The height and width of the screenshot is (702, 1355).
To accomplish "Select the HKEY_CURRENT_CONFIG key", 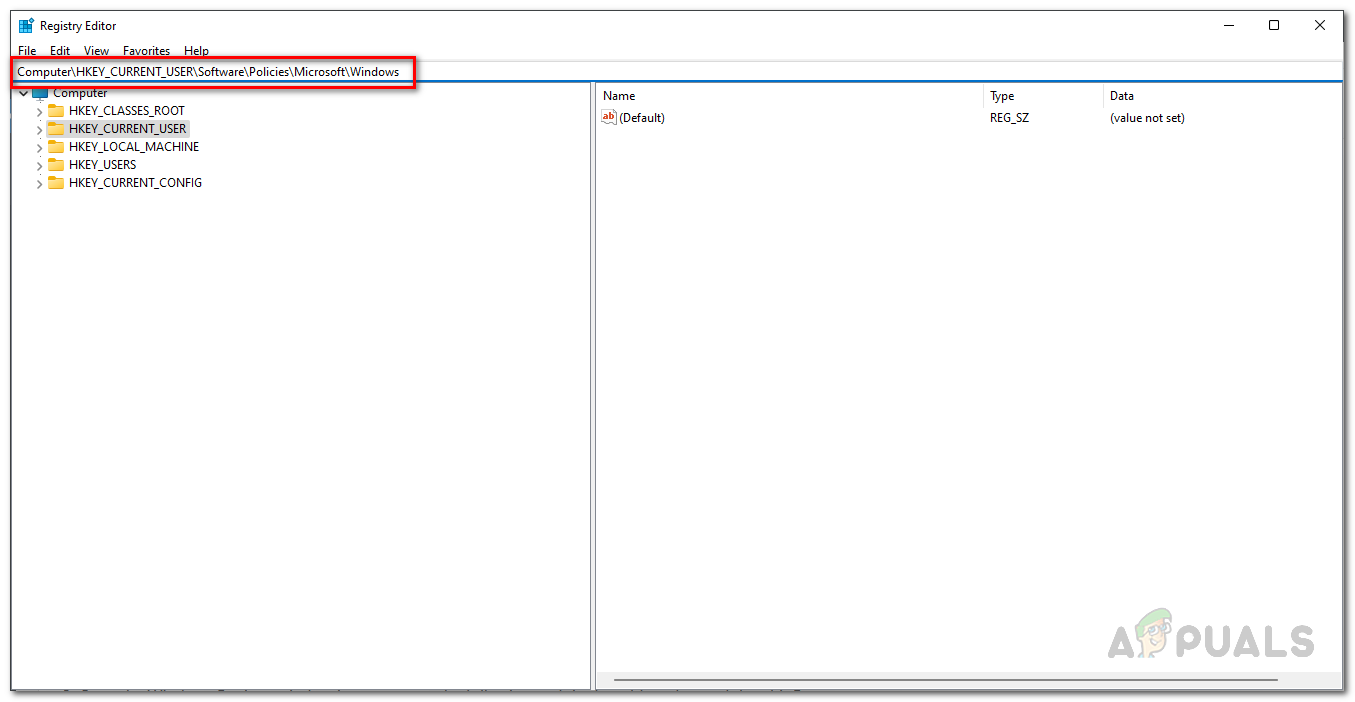I will click(x=135, y=183).
